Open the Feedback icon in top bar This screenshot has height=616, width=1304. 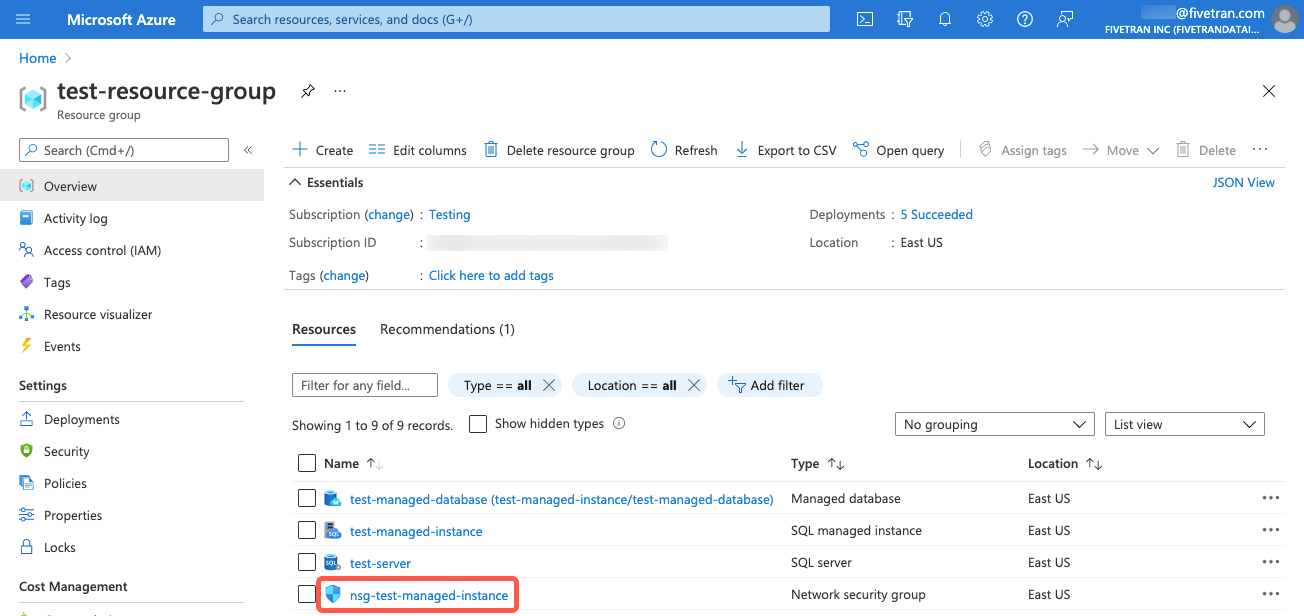(1065, 19)
